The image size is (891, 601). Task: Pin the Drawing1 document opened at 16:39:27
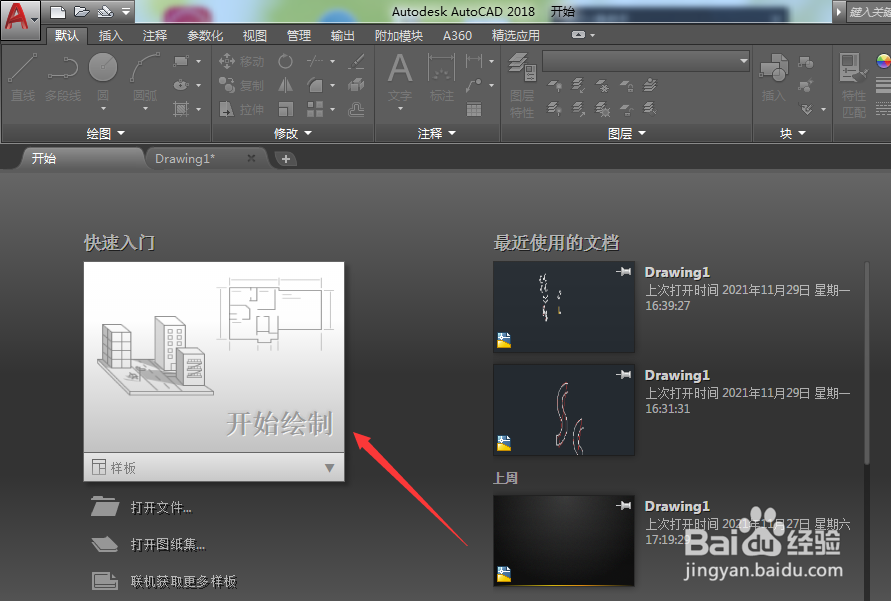[x=623, y=272]
